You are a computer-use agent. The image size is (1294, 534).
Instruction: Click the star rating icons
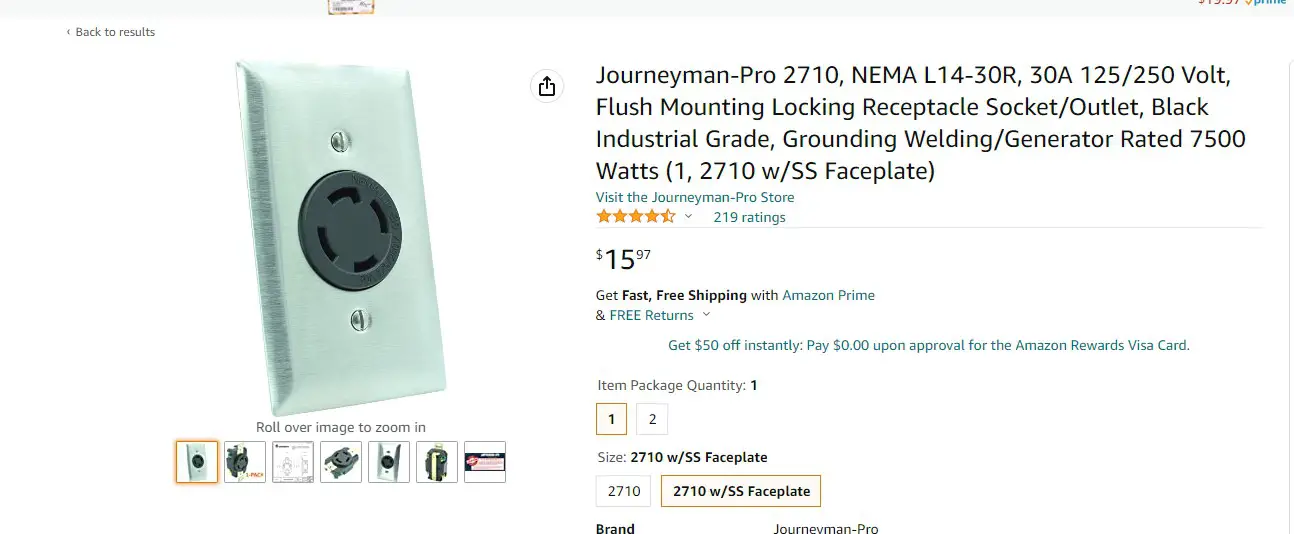coord(636,217)
